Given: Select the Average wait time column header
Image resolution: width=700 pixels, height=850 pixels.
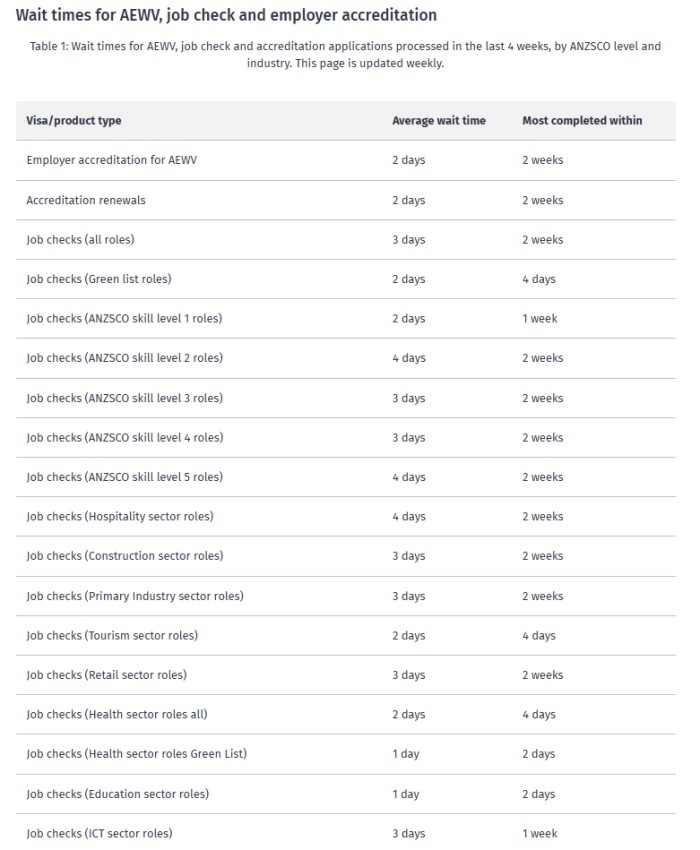Looking at the screenshot, I should (x=438, y=121).
